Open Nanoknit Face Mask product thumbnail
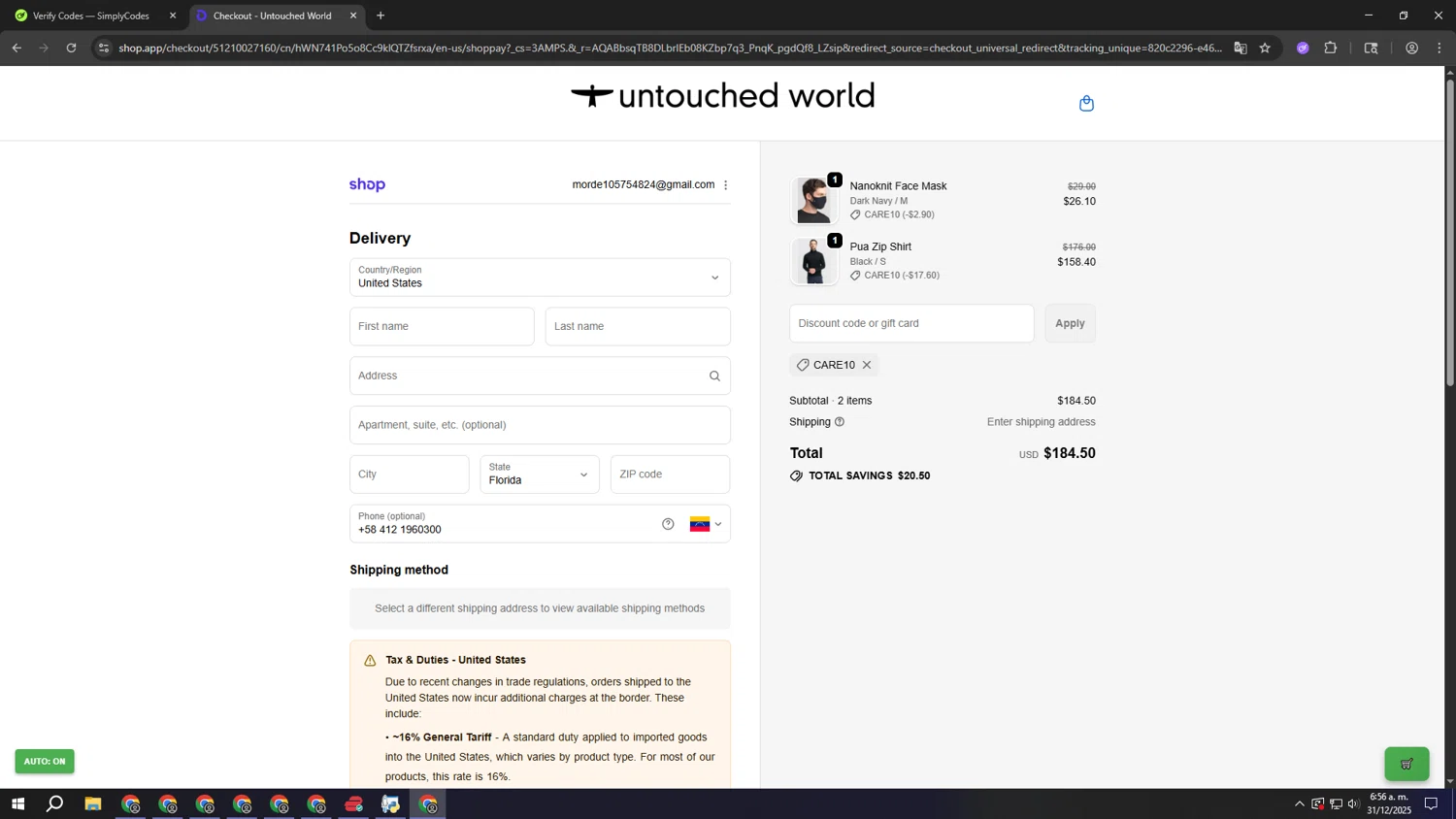Screen dimensions: 1456x819 point(813,201)
